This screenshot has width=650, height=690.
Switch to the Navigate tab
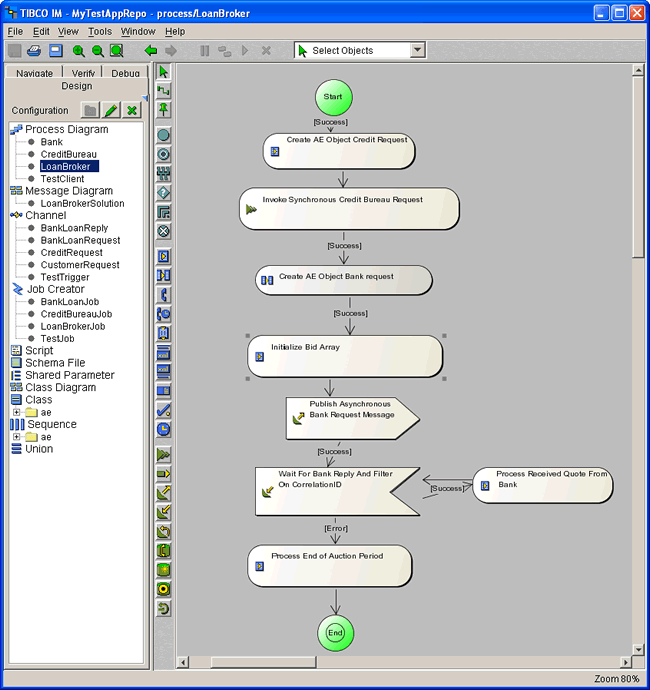[x=34, y=73]
